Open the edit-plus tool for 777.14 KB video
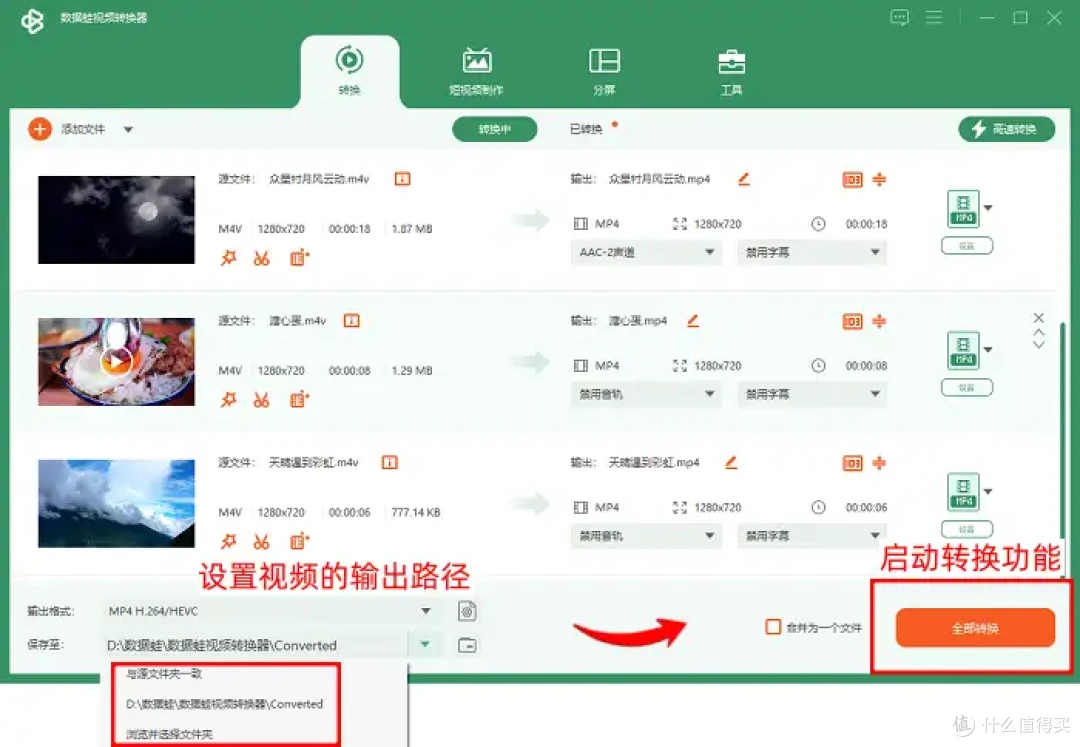 pos(299,541)
